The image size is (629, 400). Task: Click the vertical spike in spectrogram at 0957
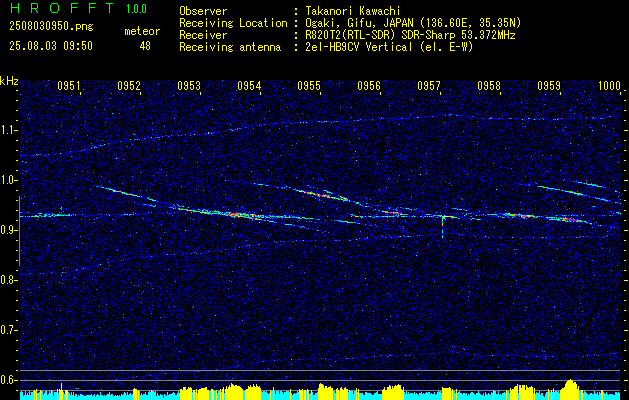coord(442,227)
